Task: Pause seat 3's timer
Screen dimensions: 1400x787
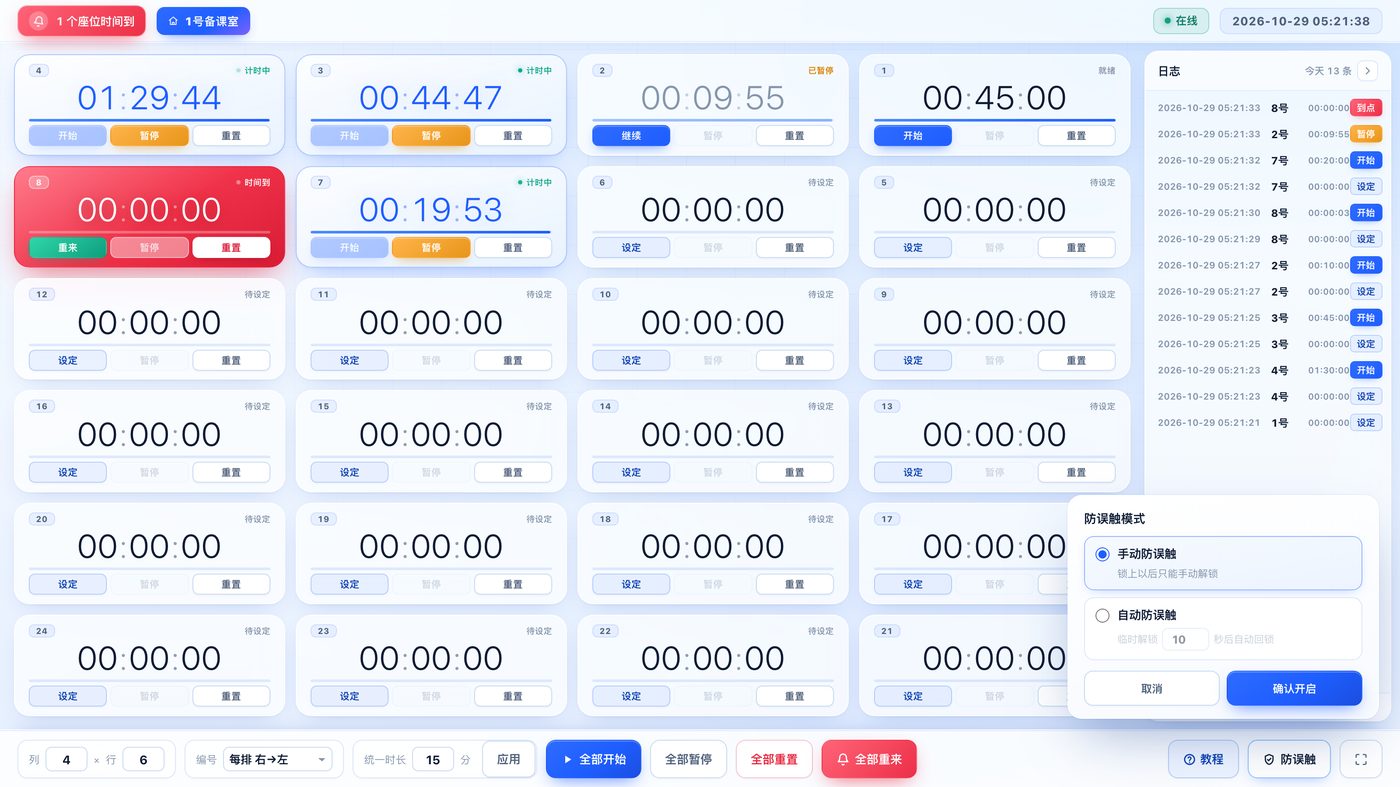Action: 431,136
